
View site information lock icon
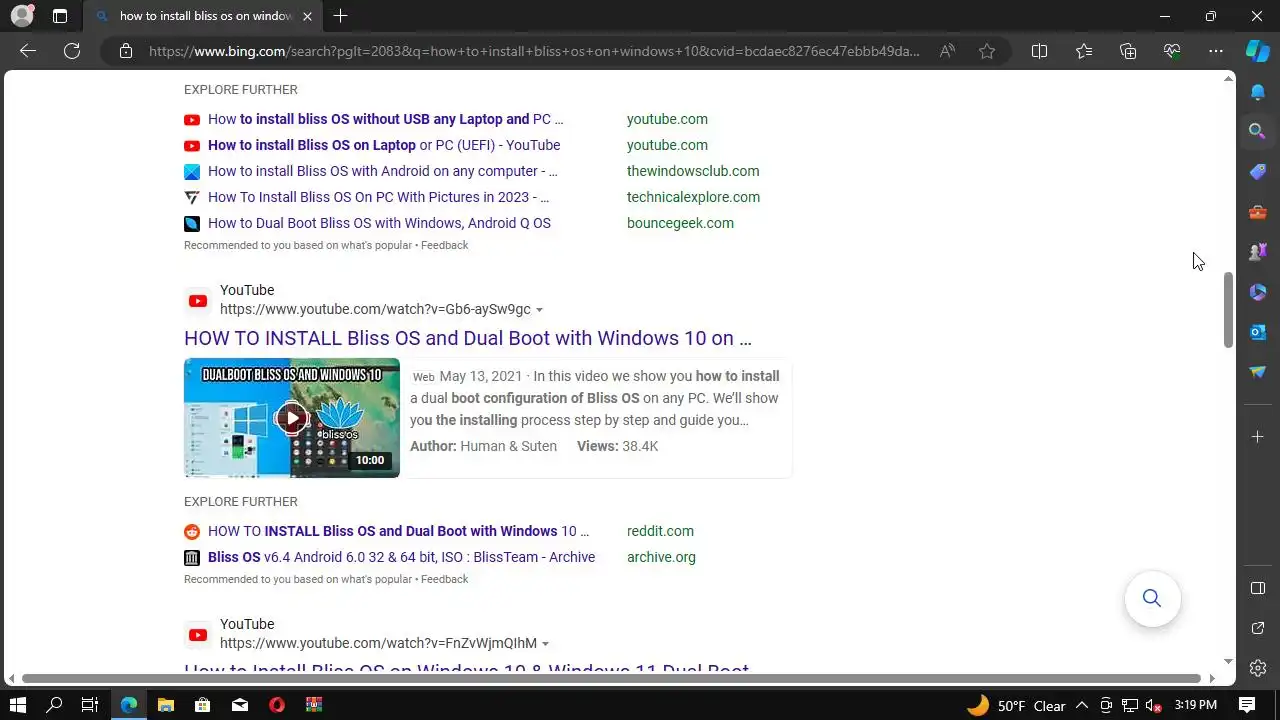point(125,51)
